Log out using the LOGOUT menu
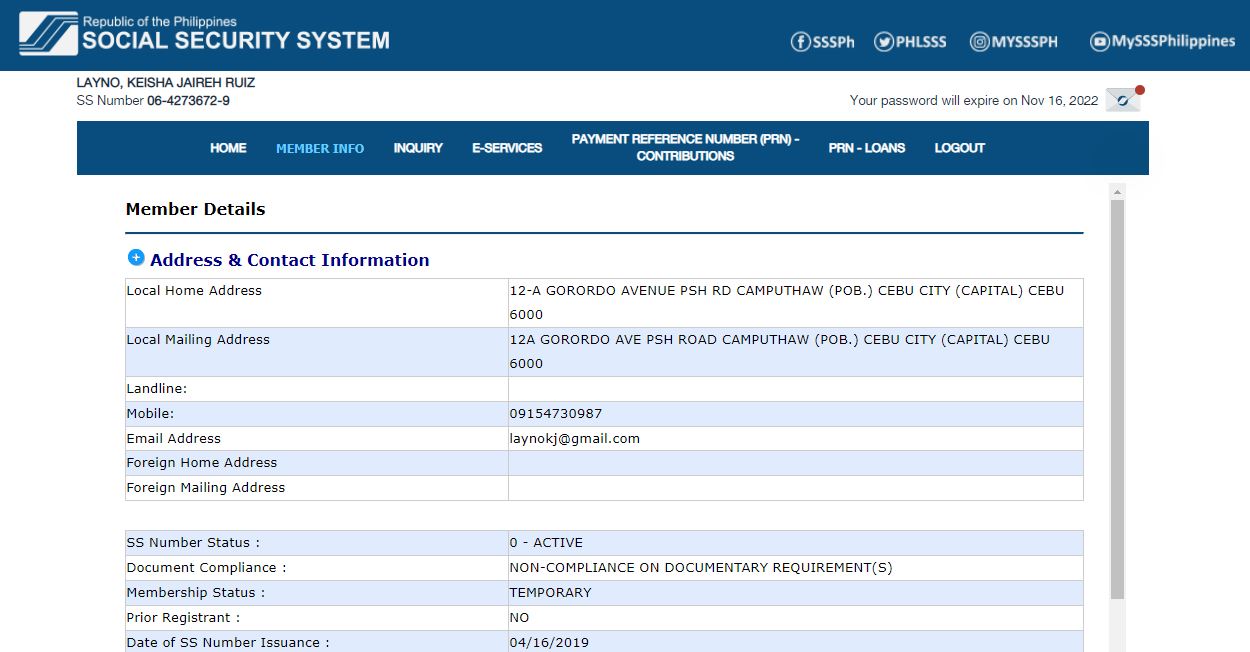Viewport: 1250px width, 652px height. pyautogui.click(x=960, y=148)
